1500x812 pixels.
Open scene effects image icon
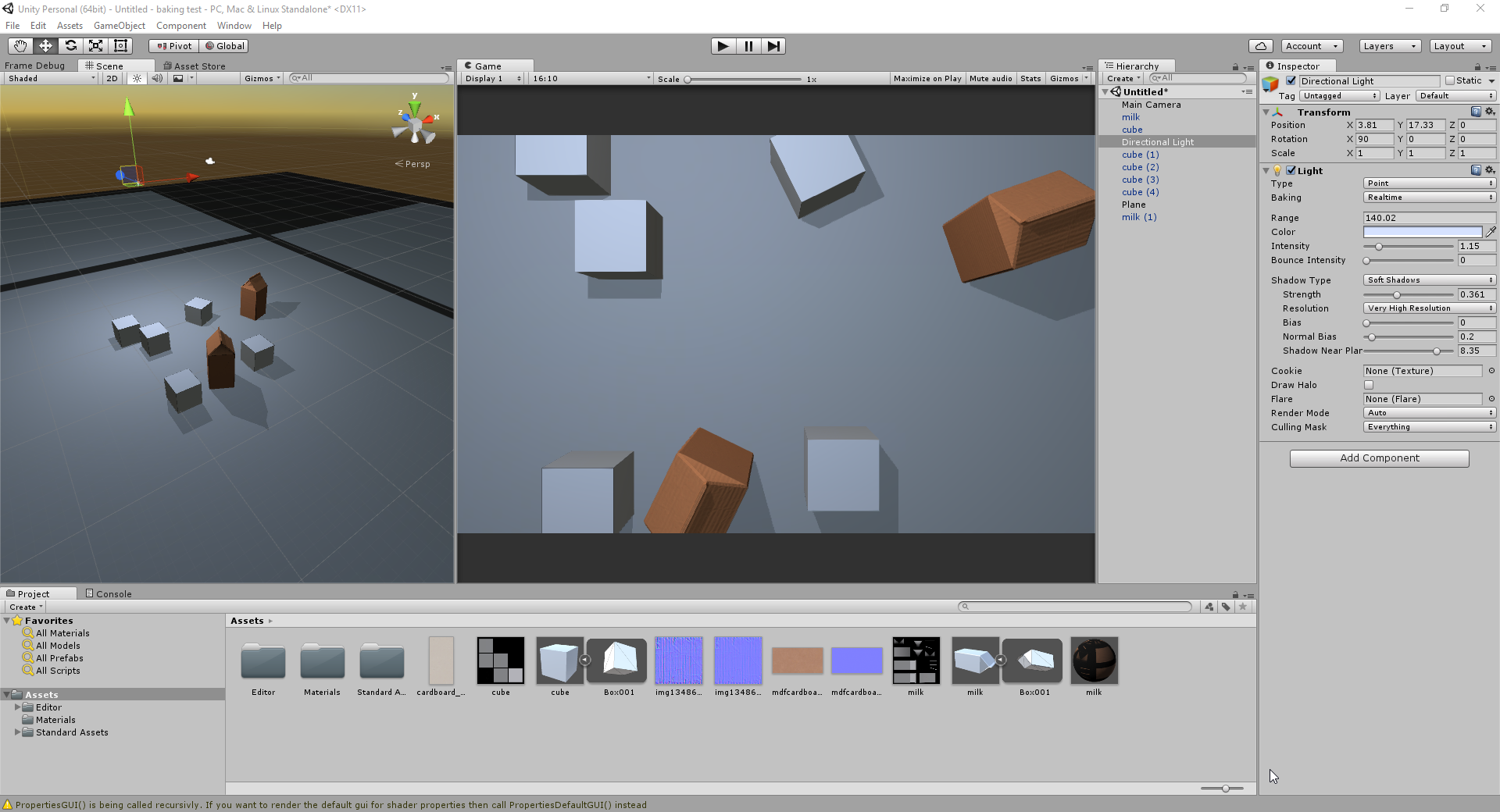(x=179, y=78)
